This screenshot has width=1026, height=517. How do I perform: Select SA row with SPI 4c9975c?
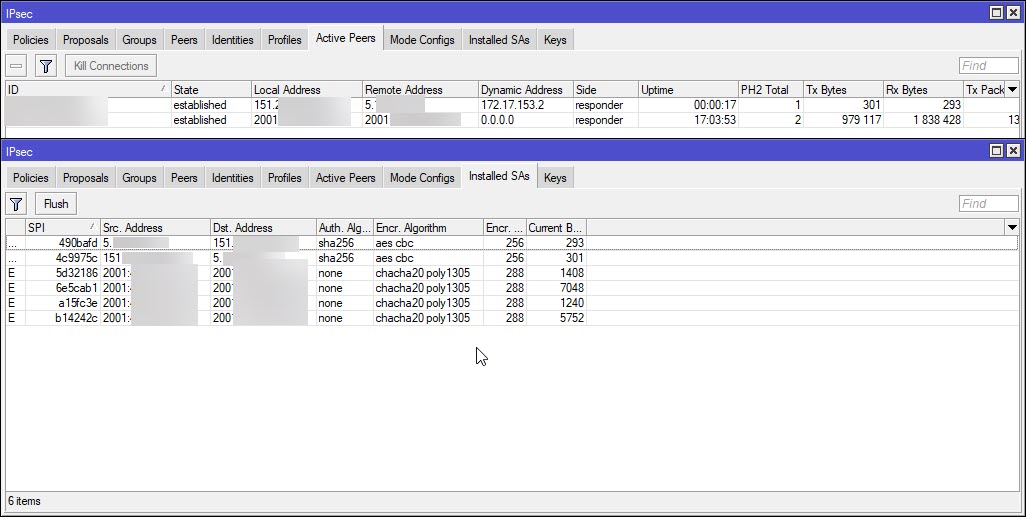[x=512, y=258]
